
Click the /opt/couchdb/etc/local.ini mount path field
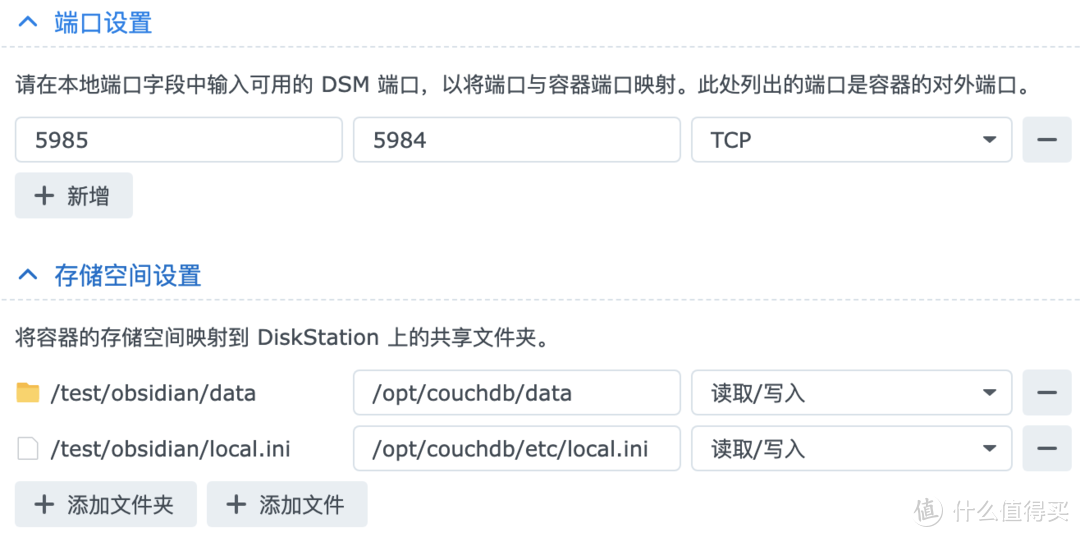click(x=517, y=448)
